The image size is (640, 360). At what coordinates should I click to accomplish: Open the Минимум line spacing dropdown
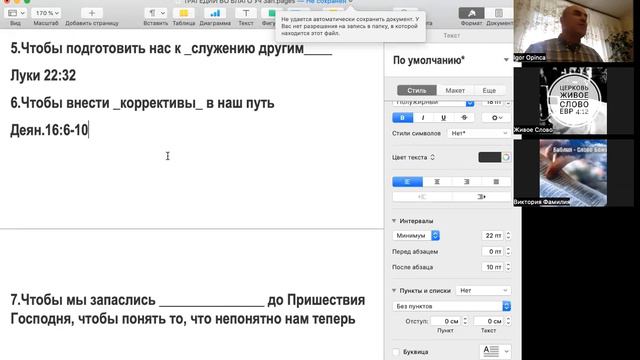pos(416,236)
